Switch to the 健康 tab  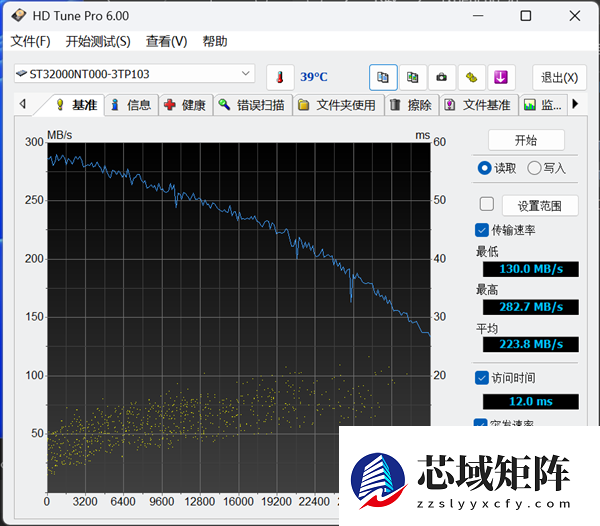pyautogui.click(x=186, y=105)
